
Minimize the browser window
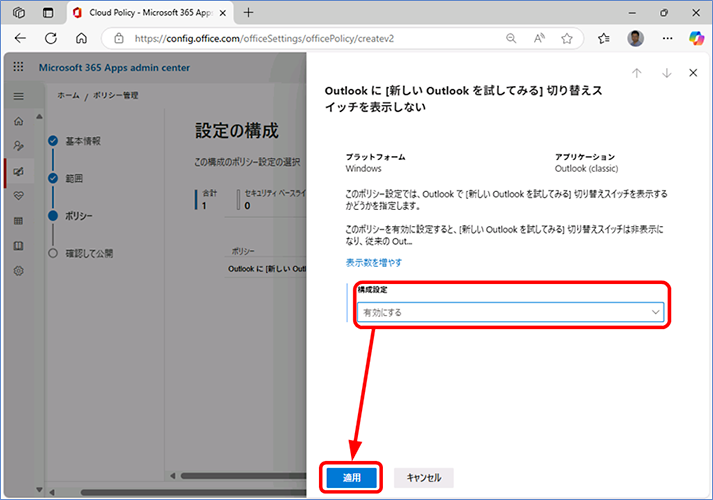(x=632, y=13)
